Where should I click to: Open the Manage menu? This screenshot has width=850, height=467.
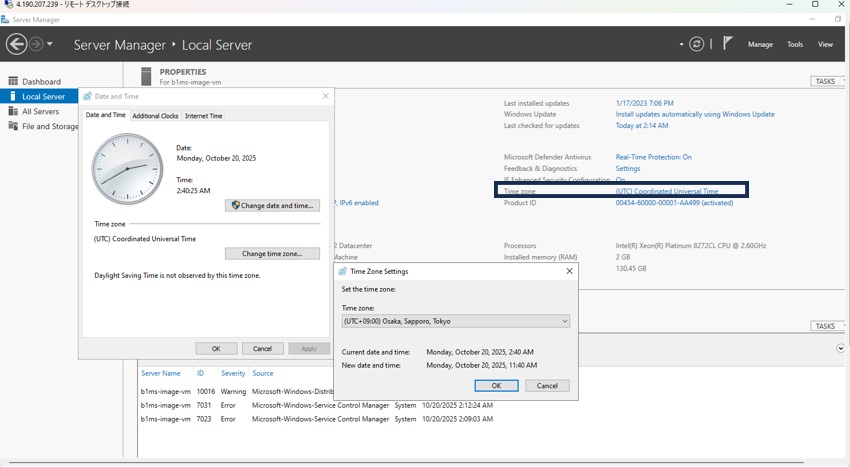(760, 44)
